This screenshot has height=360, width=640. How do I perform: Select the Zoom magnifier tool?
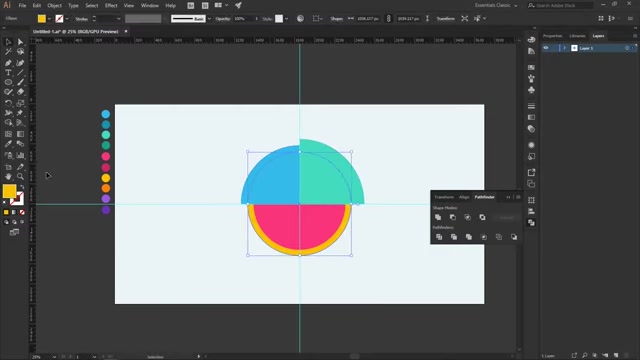(x=20, y=176)
